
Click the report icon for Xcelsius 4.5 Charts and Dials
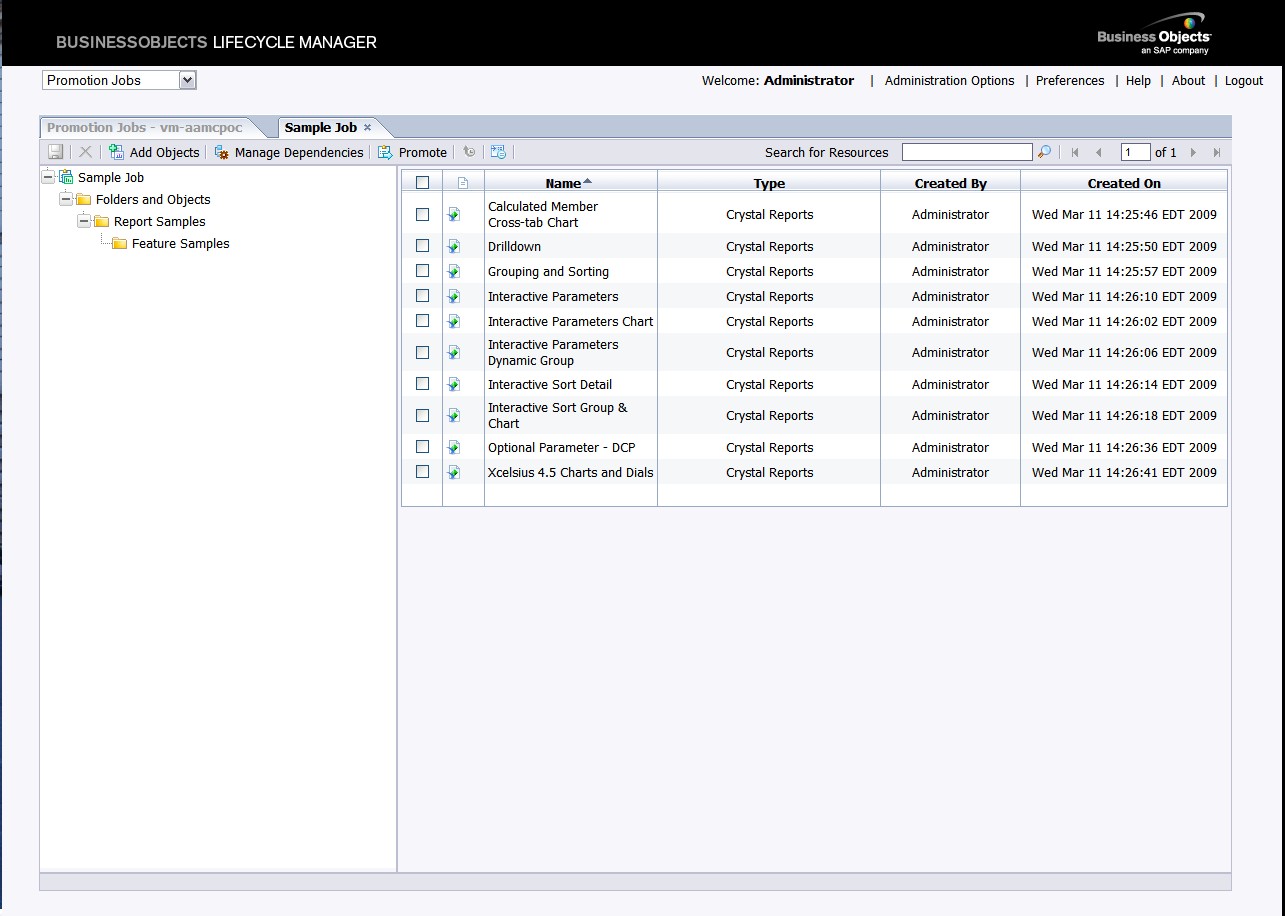(454, 472)
